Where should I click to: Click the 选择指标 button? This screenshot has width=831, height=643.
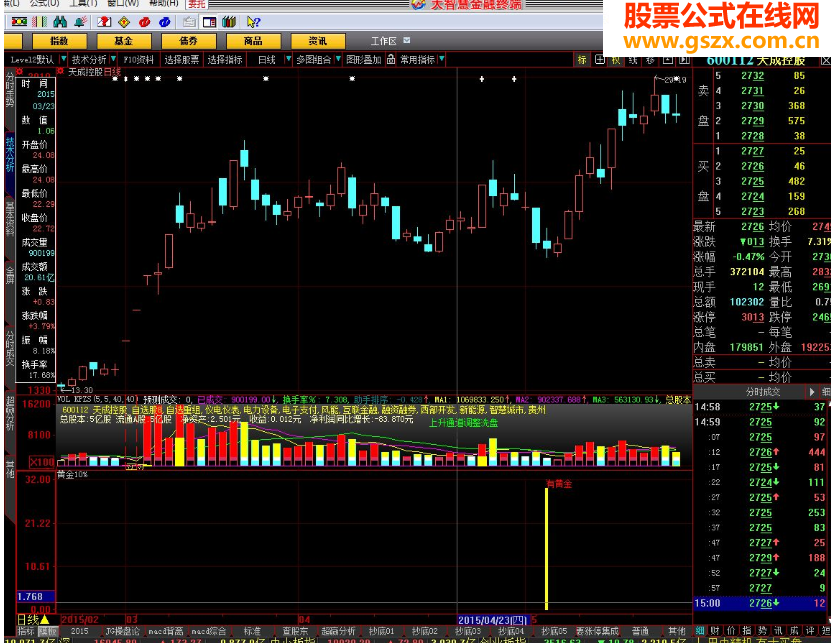tap(225, 59)
